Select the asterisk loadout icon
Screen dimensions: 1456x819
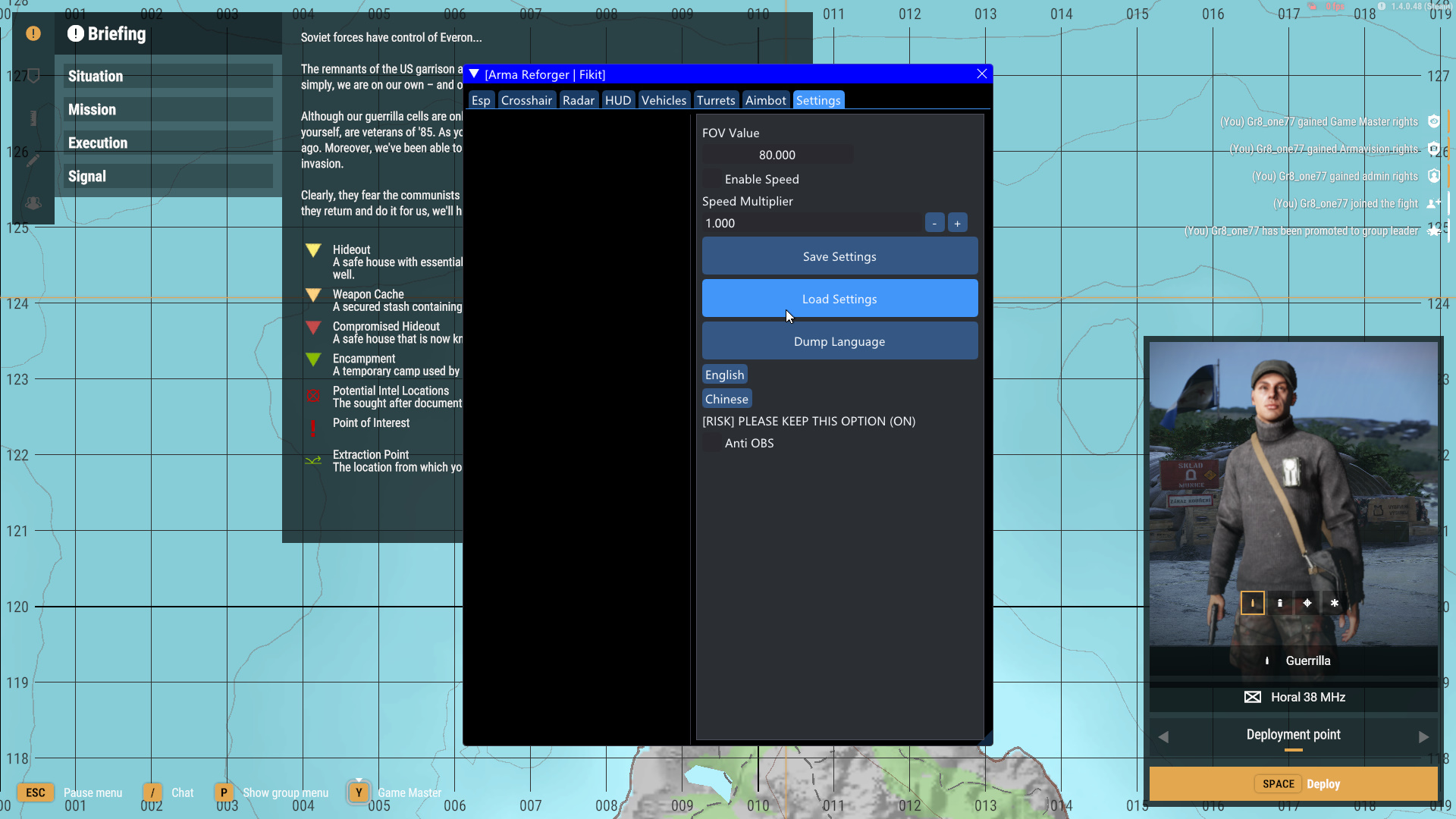point(1335,604)
